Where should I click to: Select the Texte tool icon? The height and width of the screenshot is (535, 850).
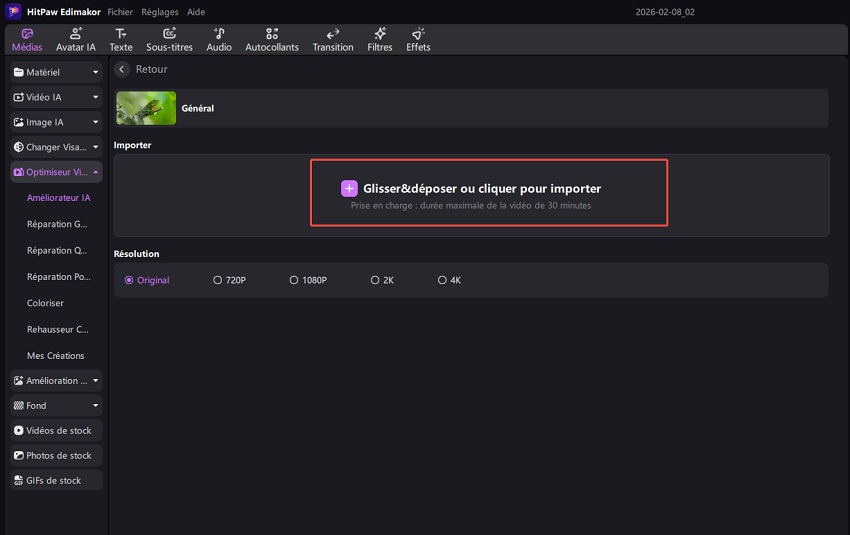pyautogui.click(x=121, y=34)
